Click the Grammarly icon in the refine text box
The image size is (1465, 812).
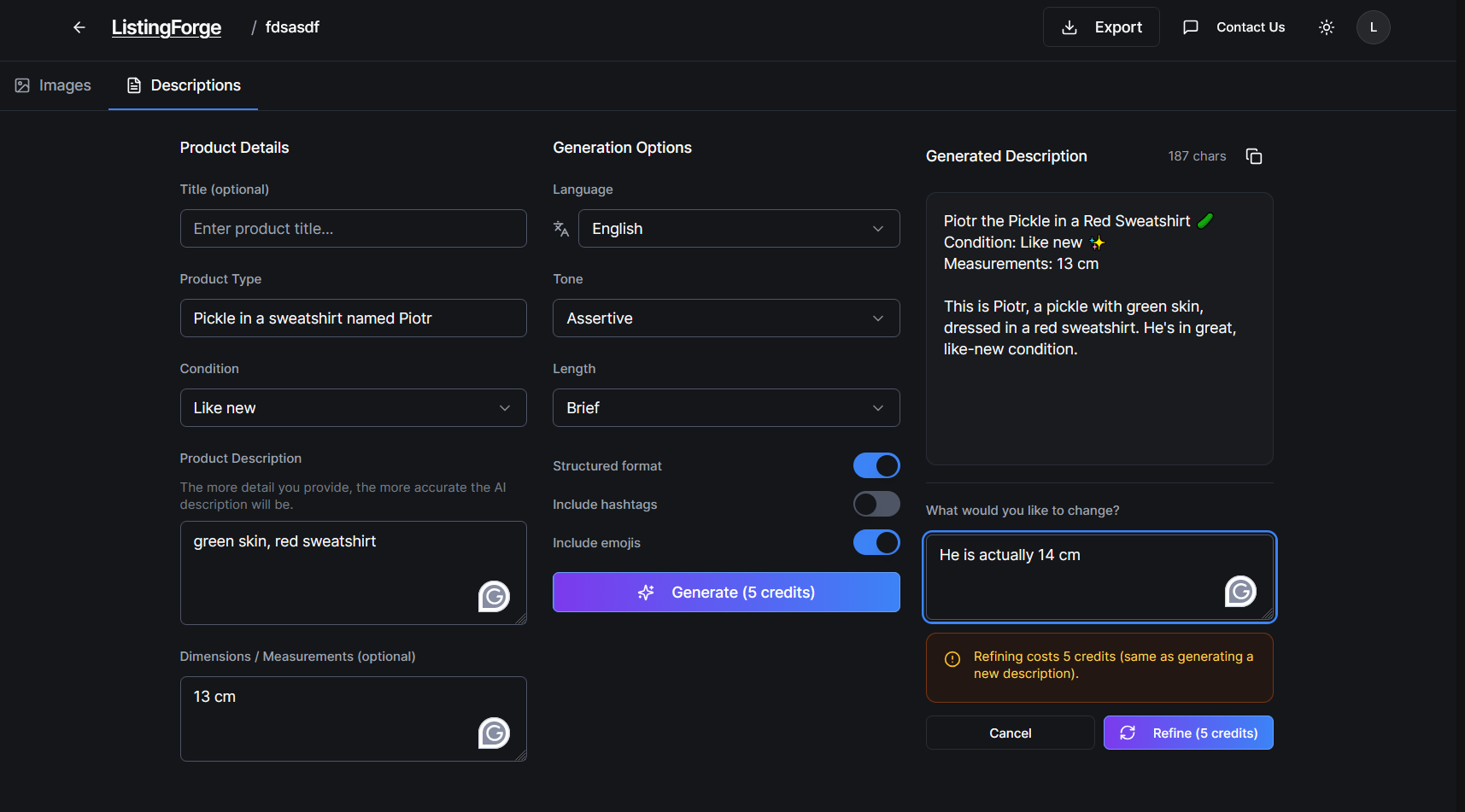tap(1239, 591)
